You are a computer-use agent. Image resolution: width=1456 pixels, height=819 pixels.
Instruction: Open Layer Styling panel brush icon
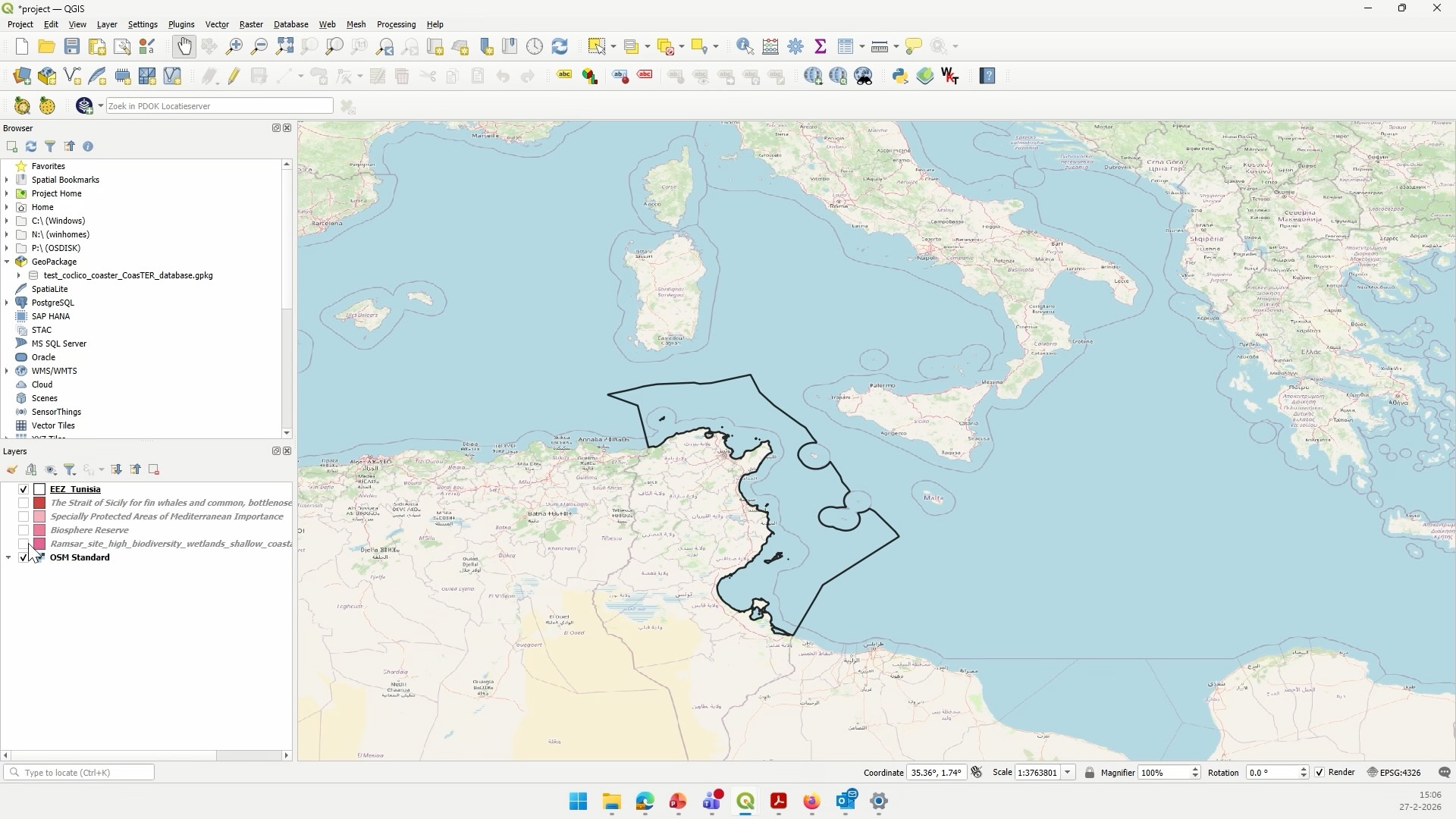coord(12,470)
